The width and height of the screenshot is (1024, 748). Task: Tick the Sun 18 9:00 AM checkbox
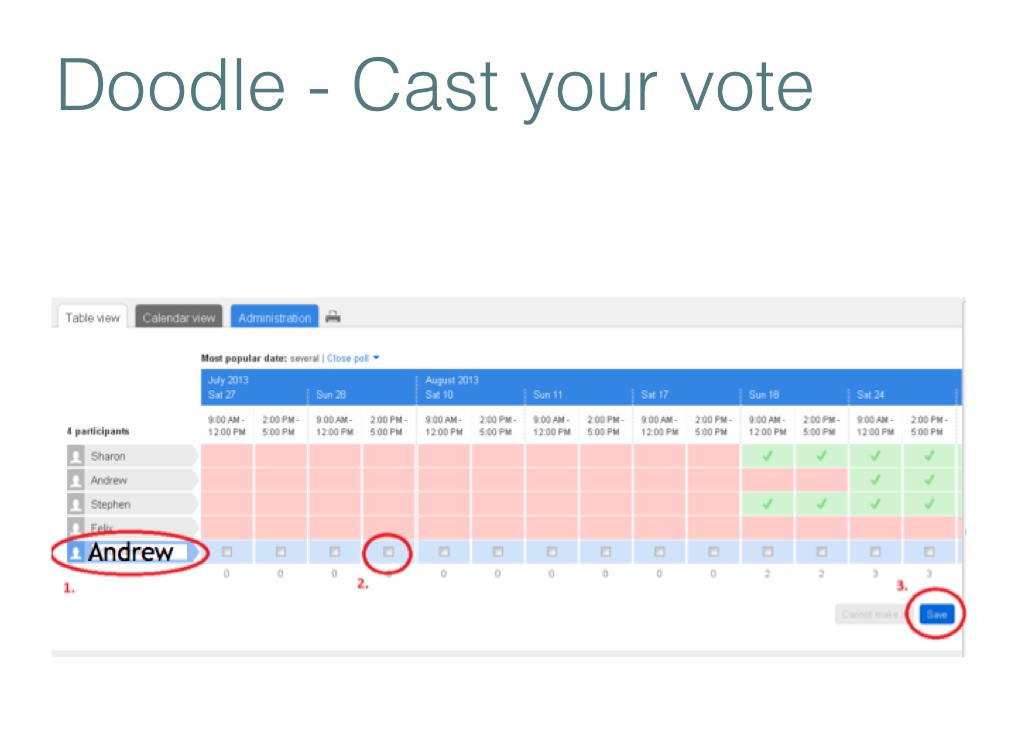pos(767,551)
